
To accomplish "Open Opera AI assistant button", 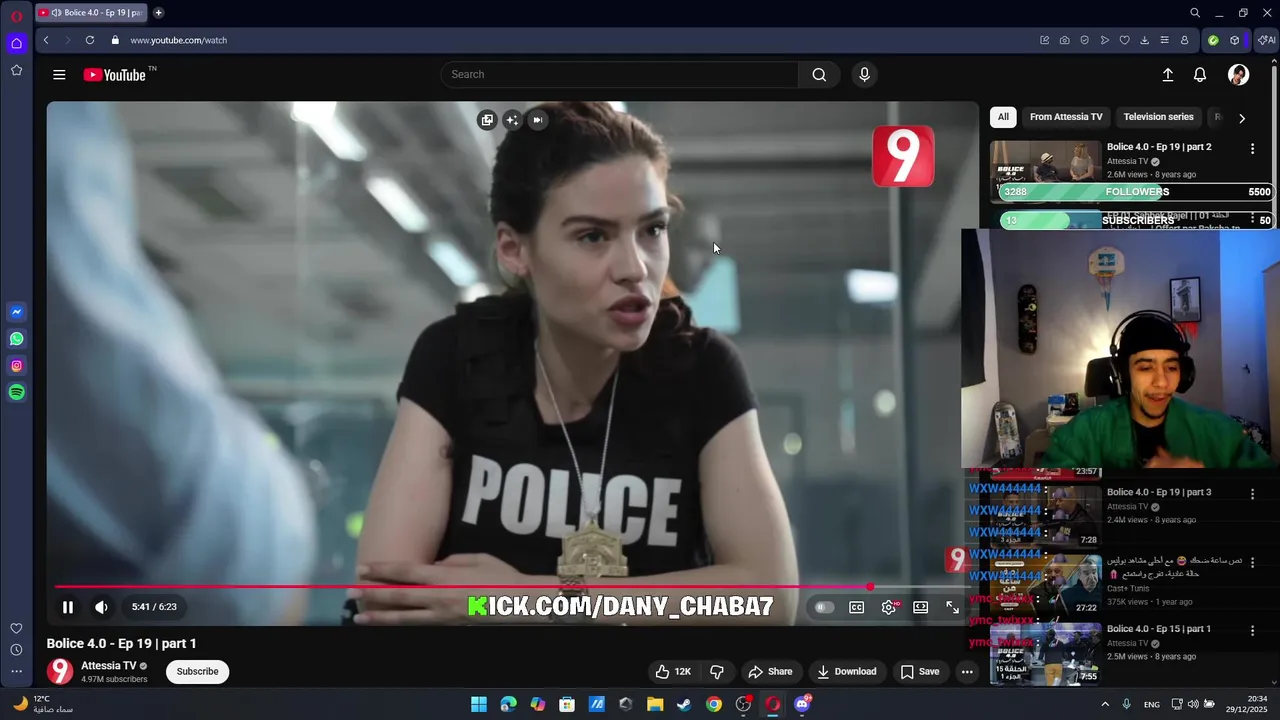I will pos(1266,41).
